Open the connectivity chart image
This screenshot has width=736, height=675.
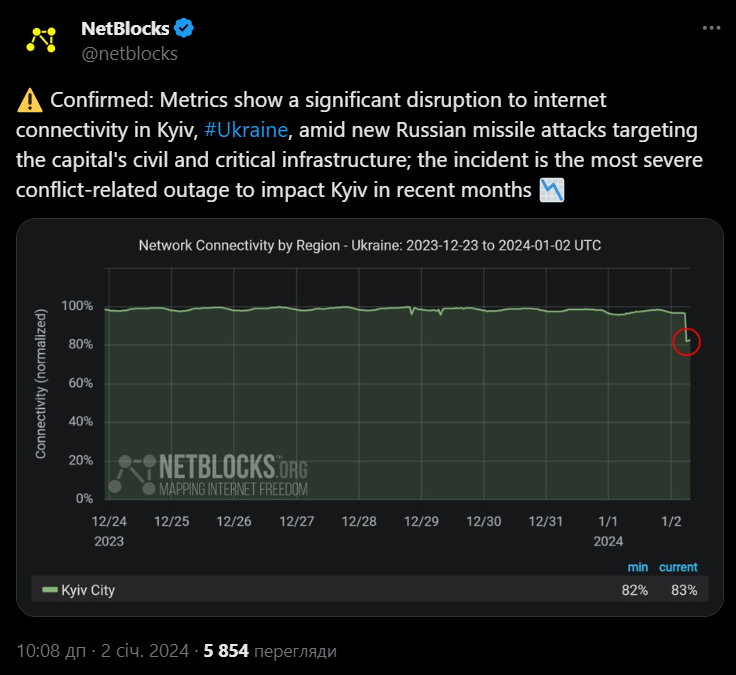(x=370, y=417)
